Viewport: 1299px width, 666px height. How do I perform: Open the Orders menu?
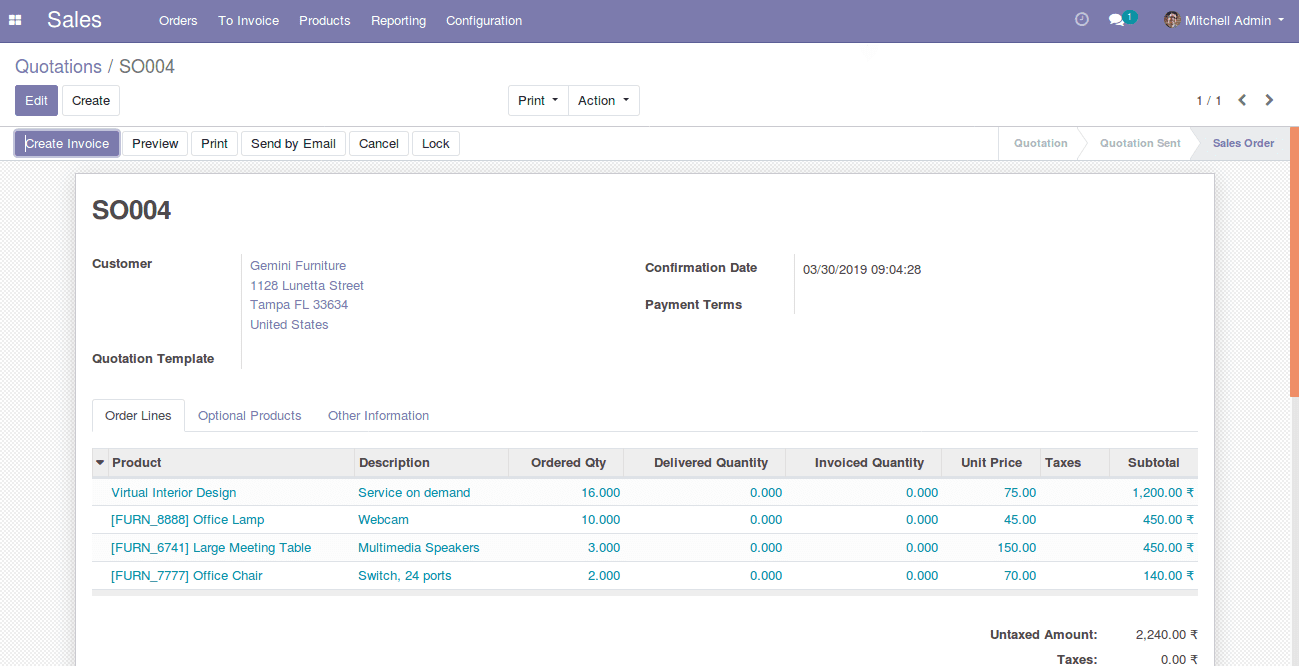(178, 20)
